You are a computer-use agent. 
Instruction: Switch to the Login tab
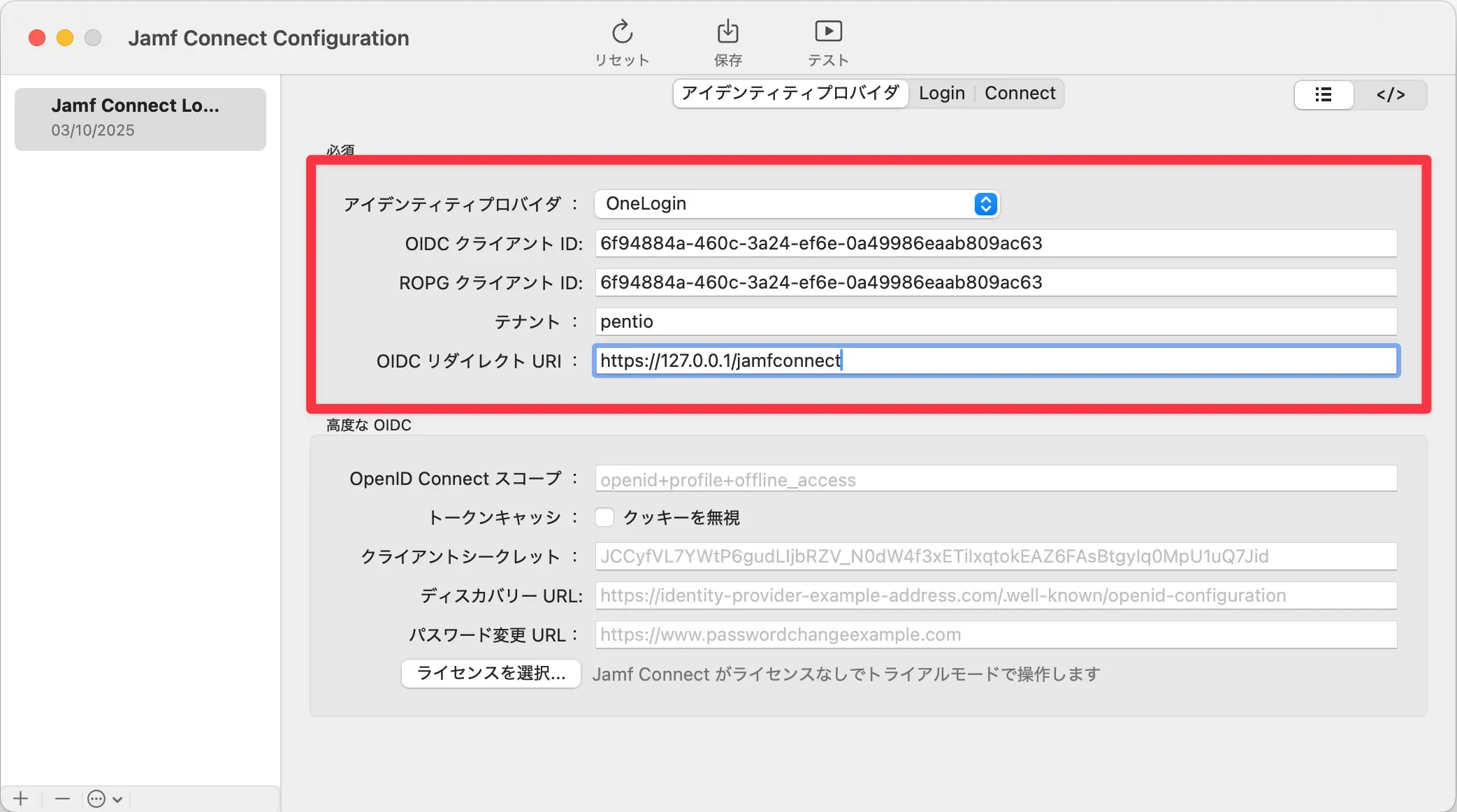[x=941, y=93]
